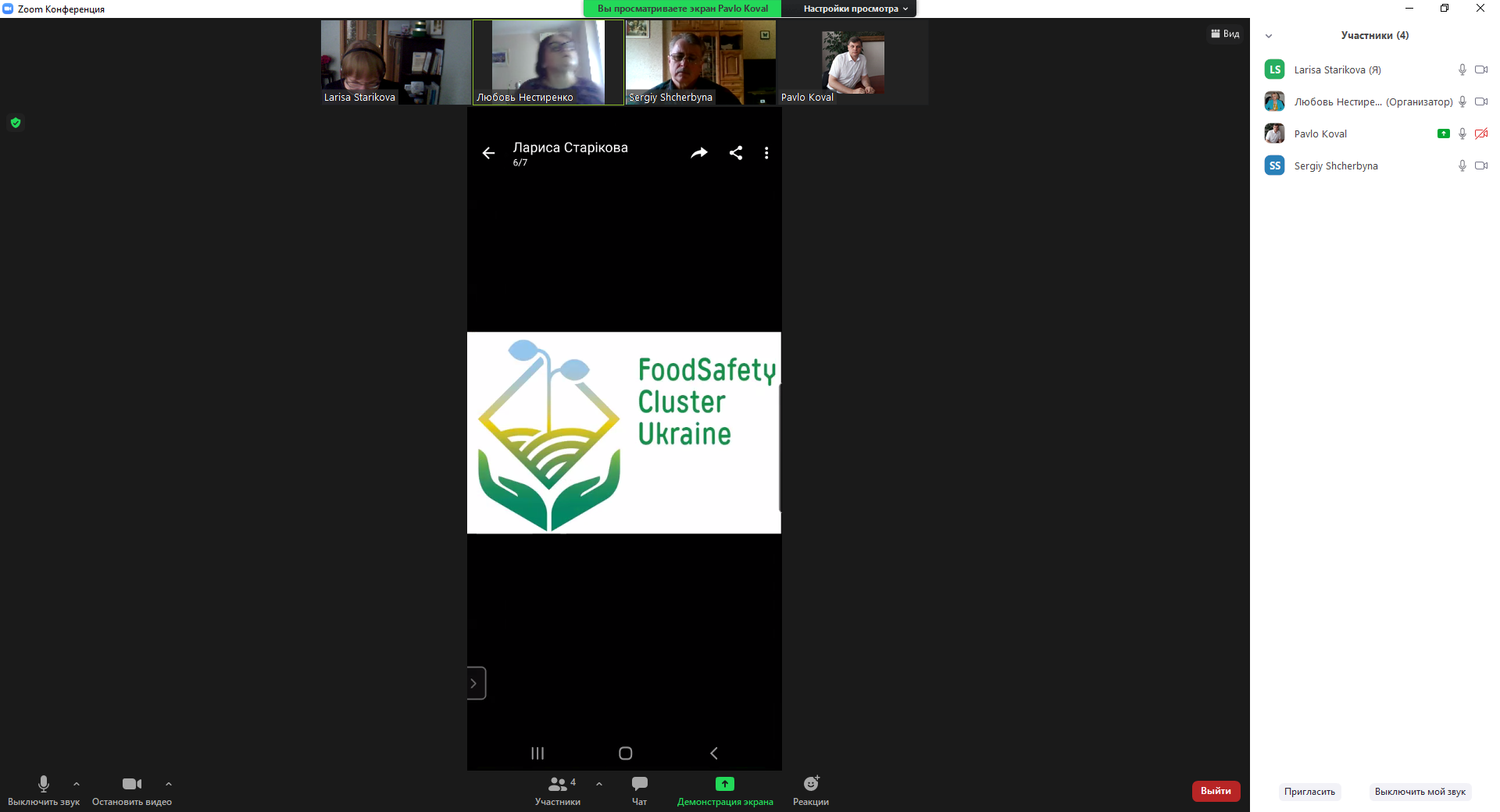Expand side panel arrow on shared screen
1500x812 pixels.
point(476,683)
